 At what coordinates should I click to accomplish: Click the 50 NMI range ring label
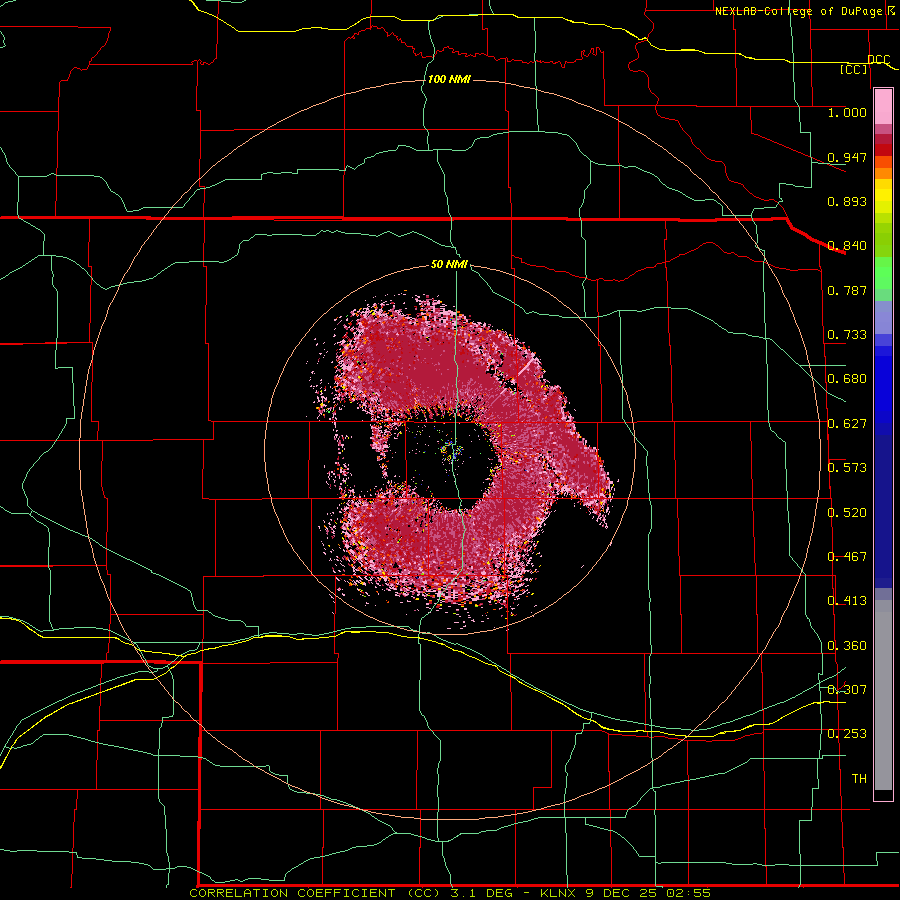point(449,264)
